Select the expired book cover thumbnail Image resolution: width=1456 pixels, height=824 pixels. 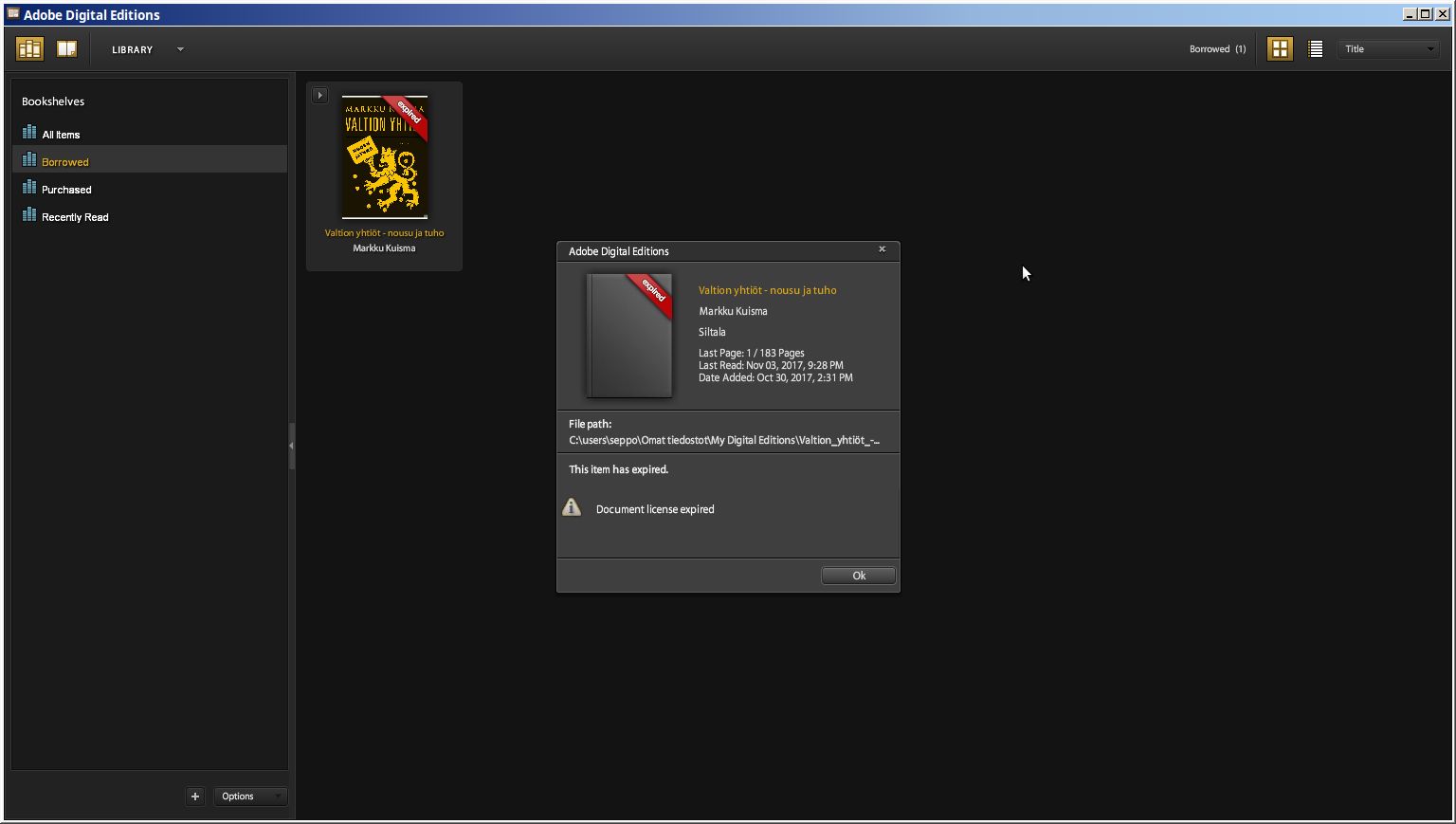pyautogui.click(x=384, y=157)
